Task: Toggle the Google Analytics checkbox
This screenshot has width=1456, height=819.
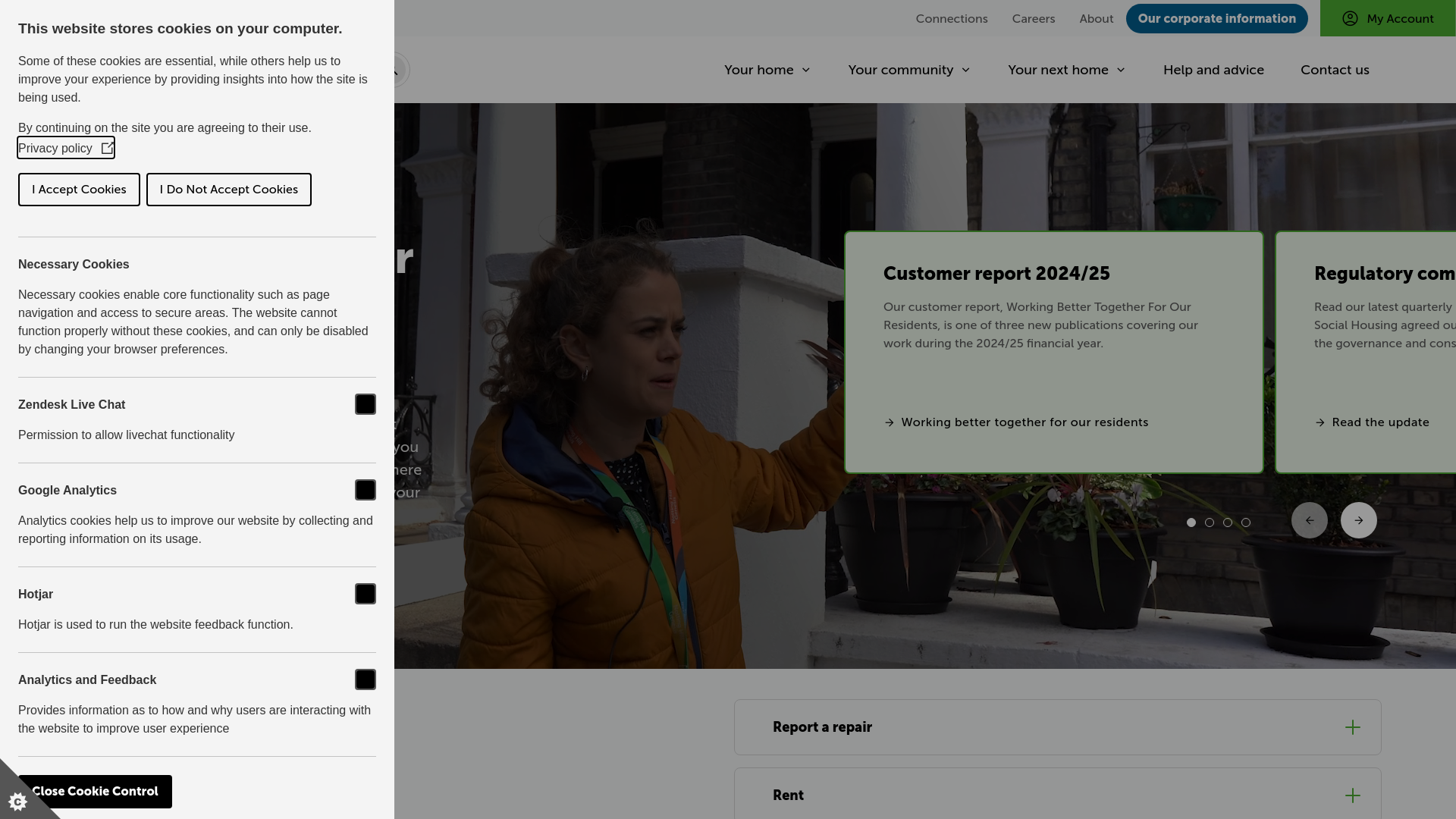Action: tap(366, 490)
